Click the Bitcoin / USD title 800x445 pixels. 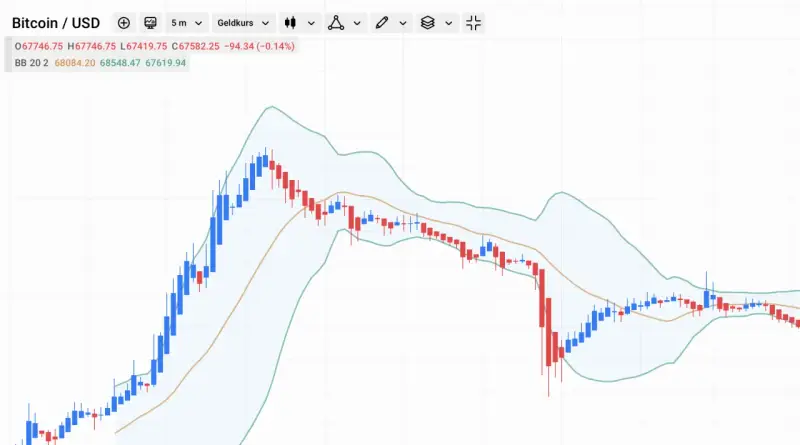[x=56, y=23]
